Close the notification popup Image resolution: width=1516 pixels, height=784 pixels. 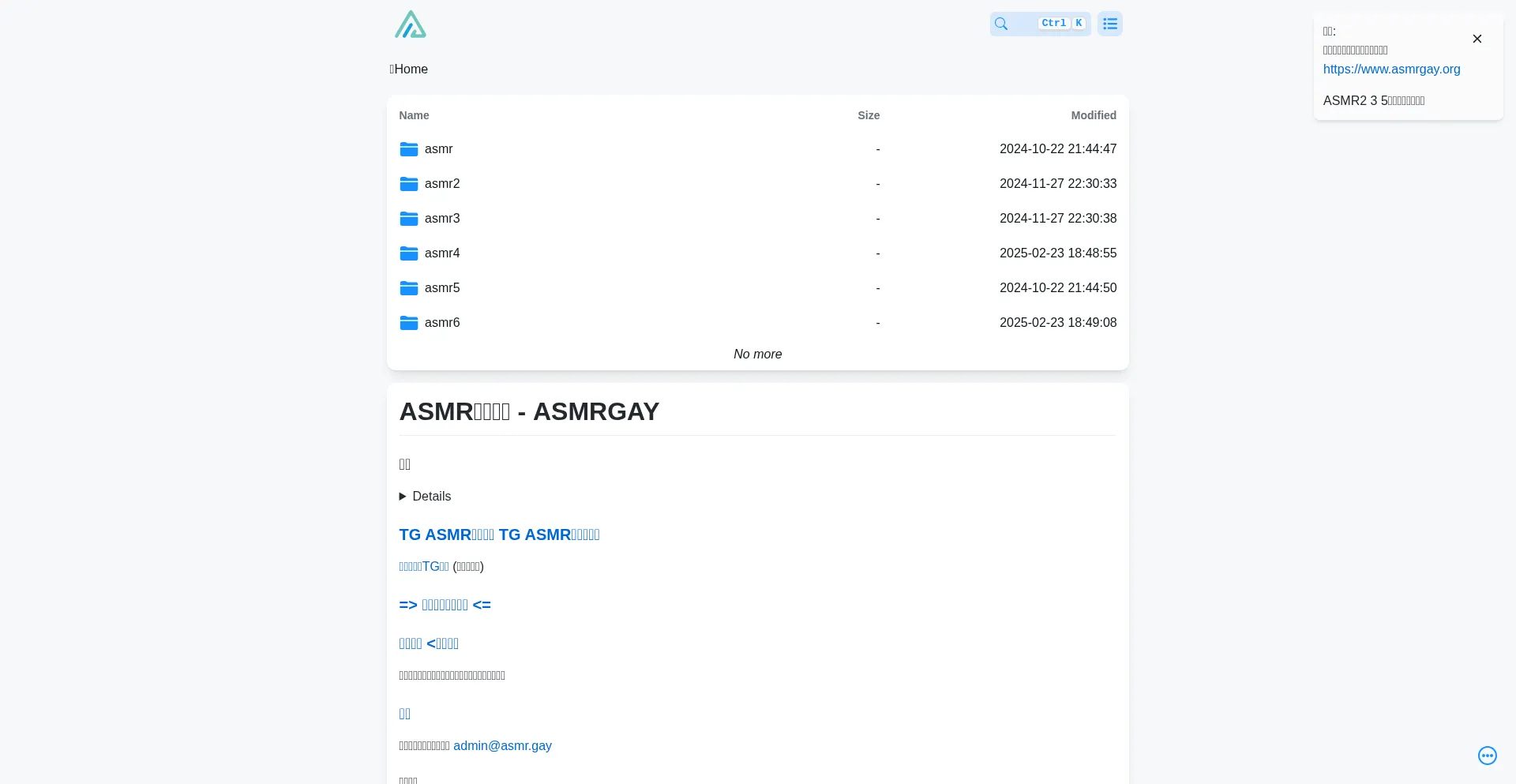pyautogui.click(x=1477, y=39)
